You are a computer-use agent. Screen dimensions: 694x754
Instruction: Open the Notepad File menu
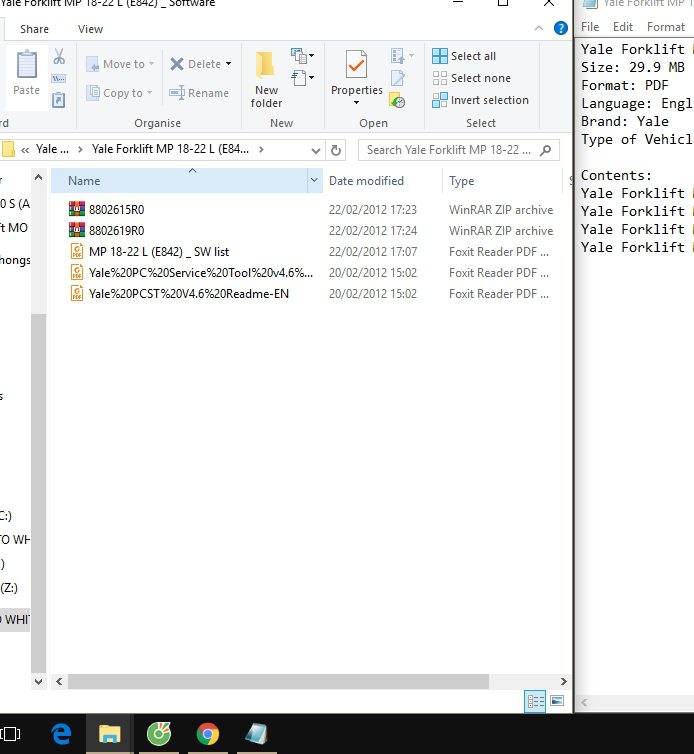(590, 27)
